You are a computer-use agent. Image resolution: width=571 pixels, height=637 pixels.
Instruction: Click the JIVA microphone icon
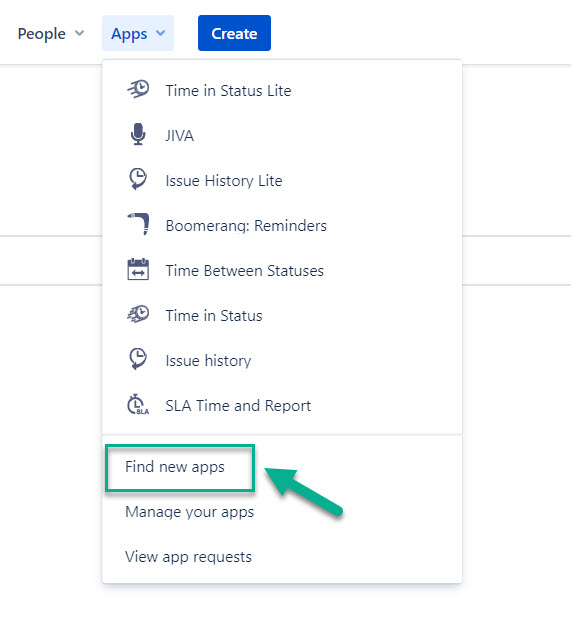click(138, 134)
